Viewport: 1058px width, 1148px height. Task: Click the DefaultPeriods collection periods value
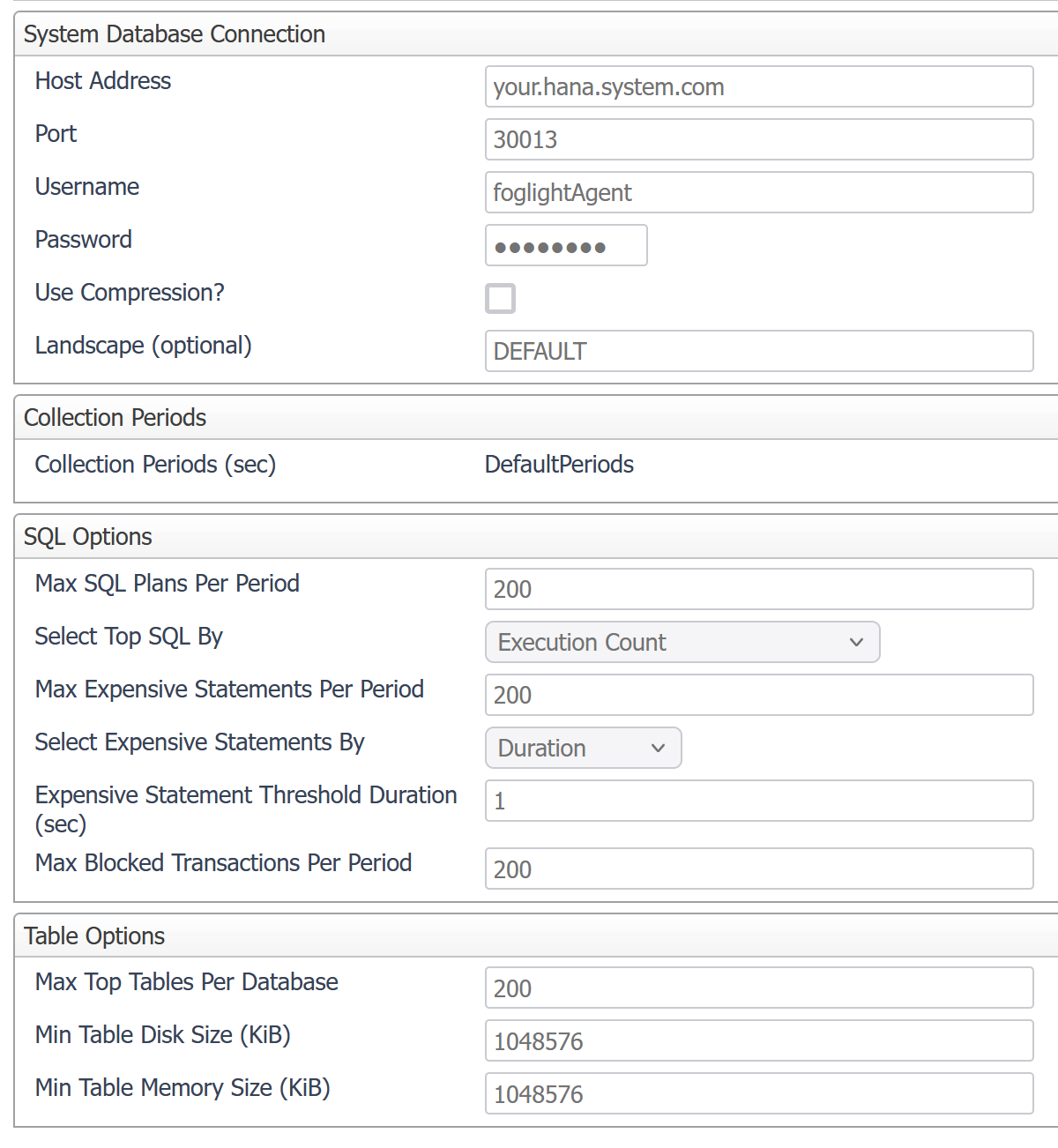[559, 465]
